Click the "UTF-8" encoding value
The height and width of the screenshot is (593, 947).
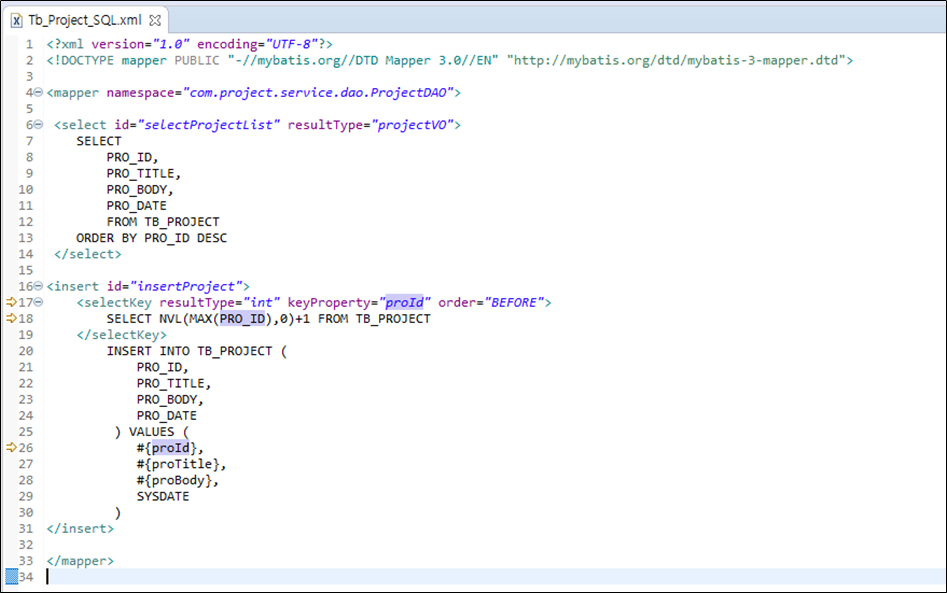(292, 44)
